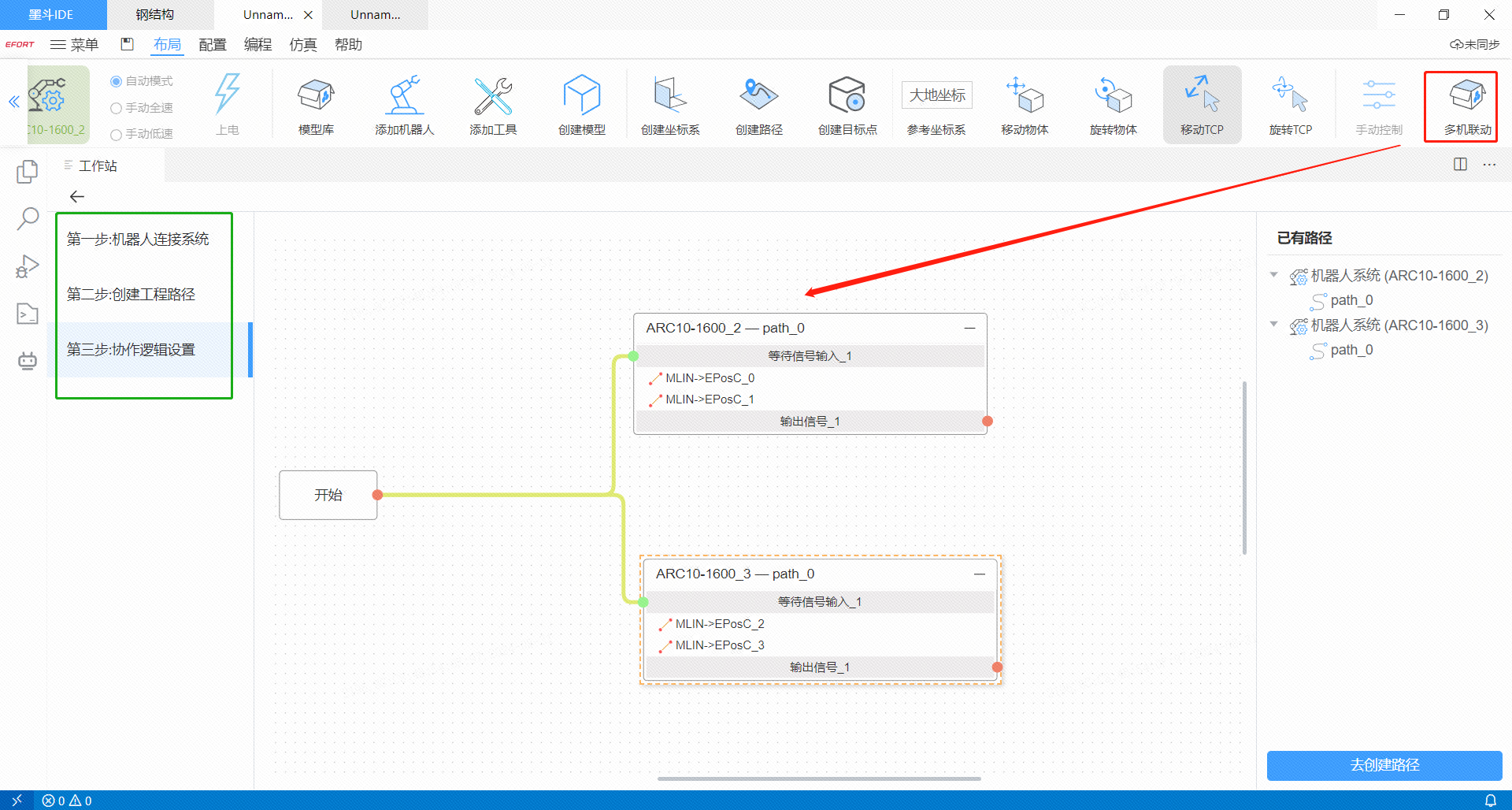Enable the 手动低速 mode option
Image resolution: width=1512 pixels, height=810 pixels.
coord(117,135)
